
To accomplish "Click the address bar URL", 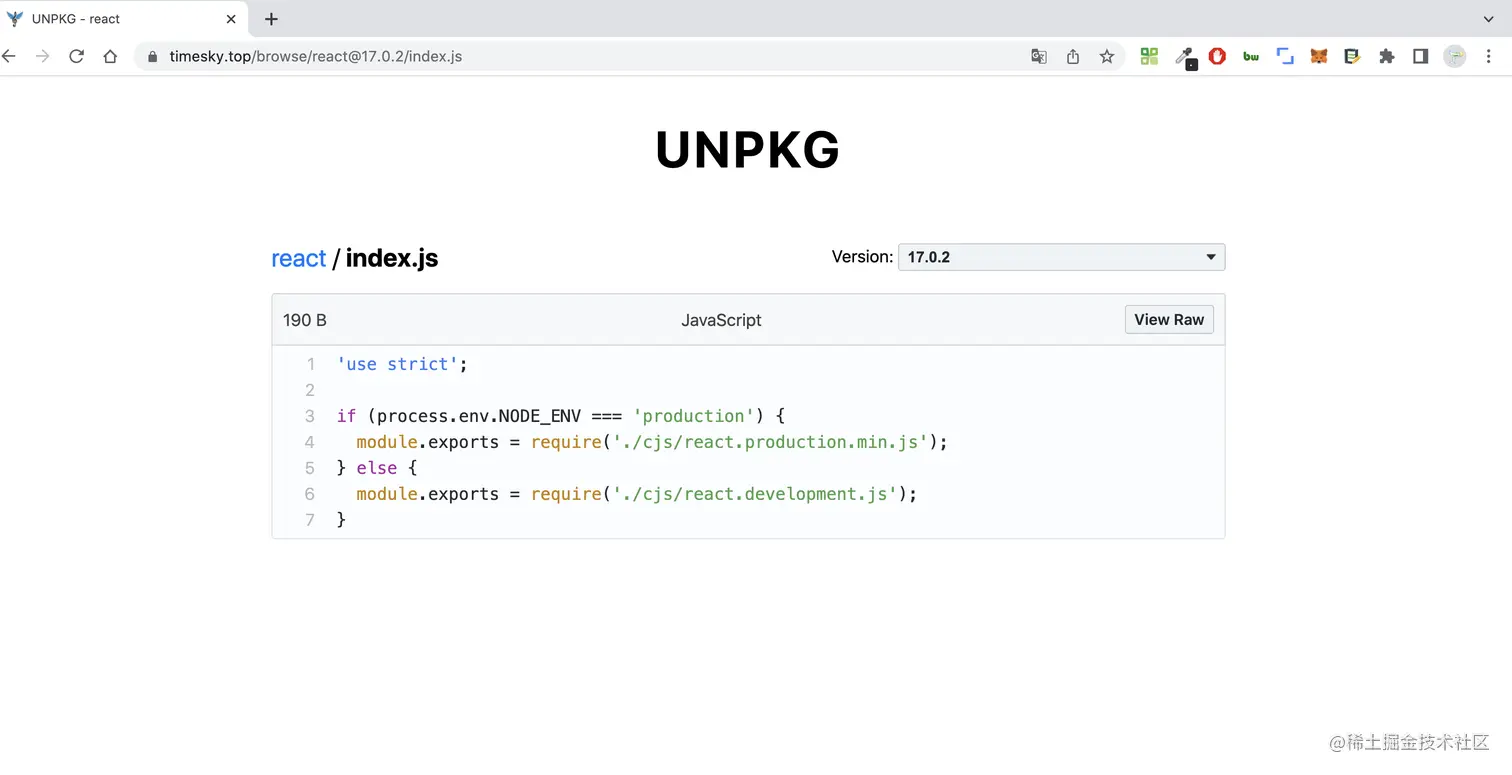I will pyautogui.click(x=316, y=57).
